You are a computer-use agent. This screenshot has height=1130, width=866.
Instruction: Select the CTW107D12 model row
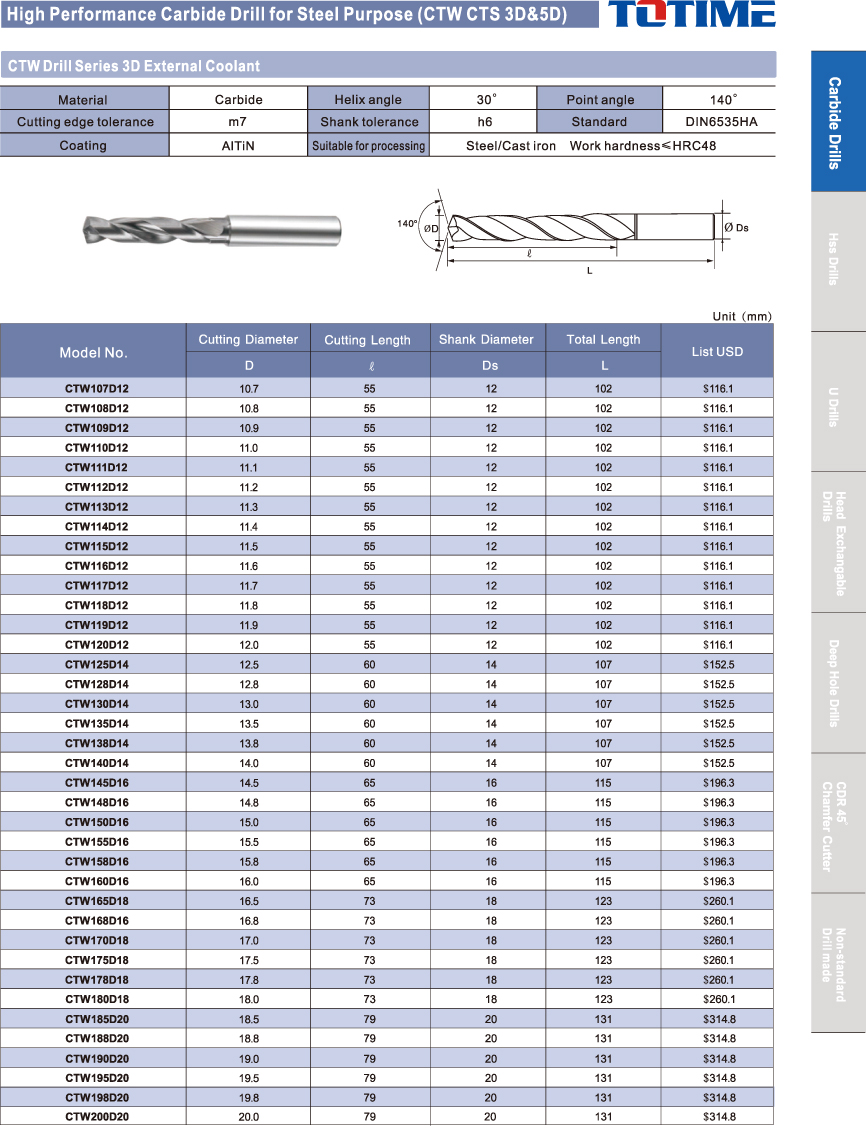click(x=97, y=388)
